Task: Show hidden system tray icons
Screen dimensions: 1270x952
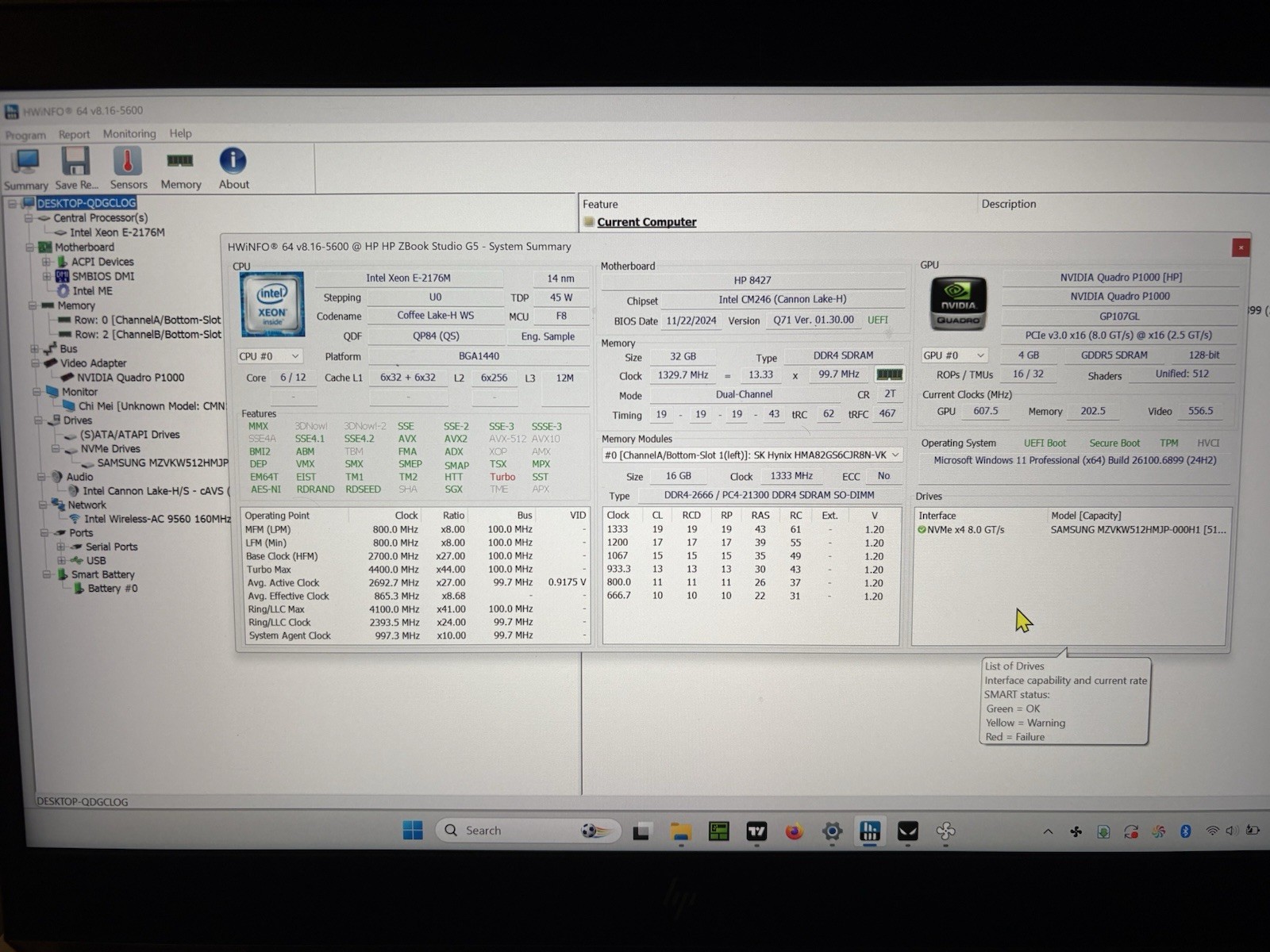Action: coord(1048,831)
